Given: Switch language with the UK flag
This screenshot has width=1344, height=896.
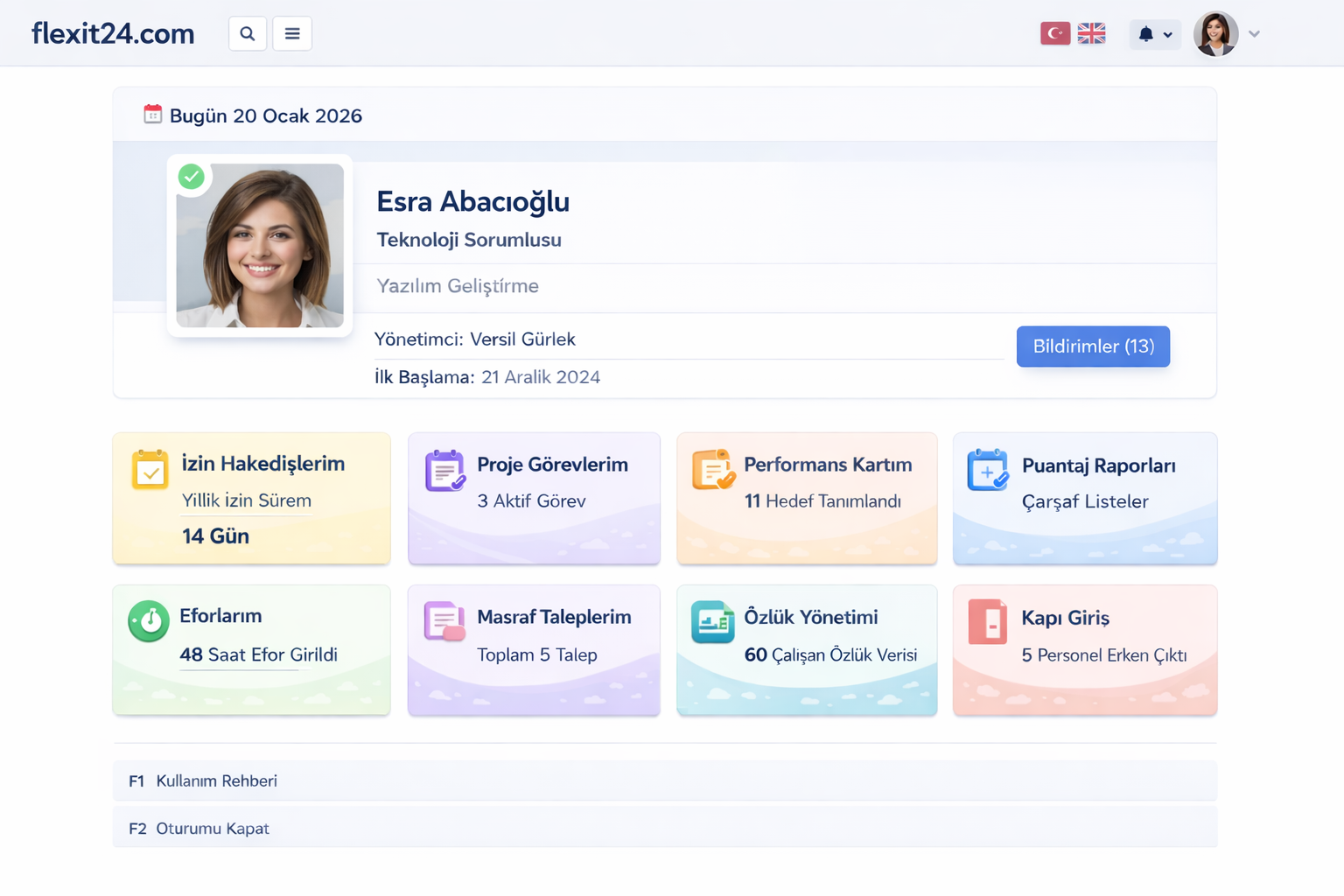Looking at the screenshot, I should 1091,33.
